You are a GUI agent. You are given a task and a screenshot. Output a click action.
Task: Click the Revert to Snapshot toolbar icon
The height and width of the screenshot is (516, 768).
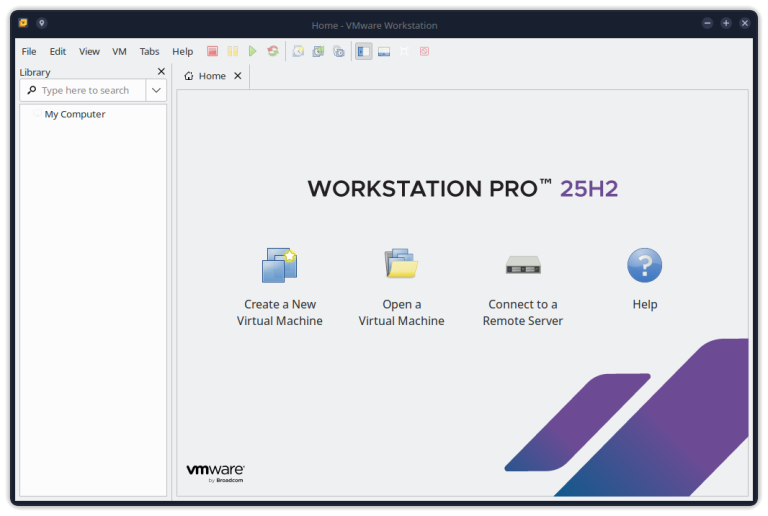318,51
